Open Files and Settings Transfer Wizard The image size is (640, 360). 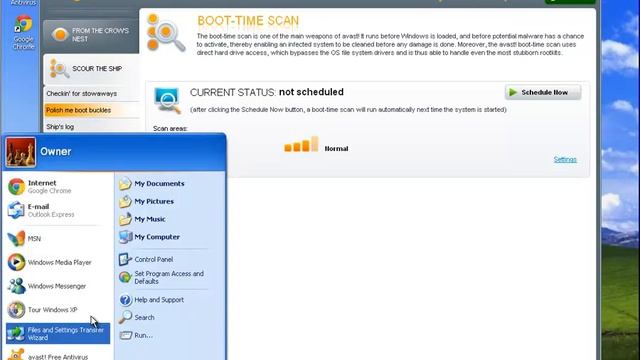pos(58,333)
